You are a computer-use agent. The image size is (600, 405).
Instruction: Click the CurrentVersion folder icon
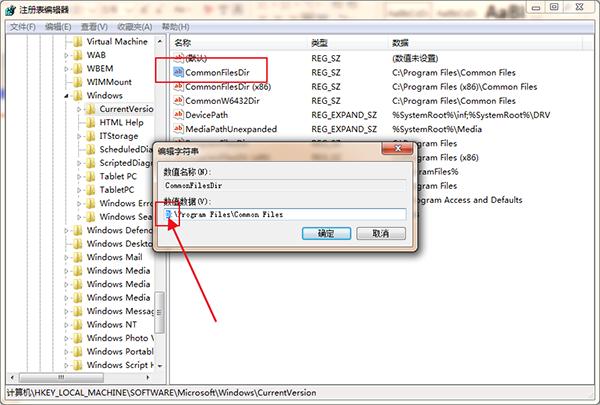91,109
